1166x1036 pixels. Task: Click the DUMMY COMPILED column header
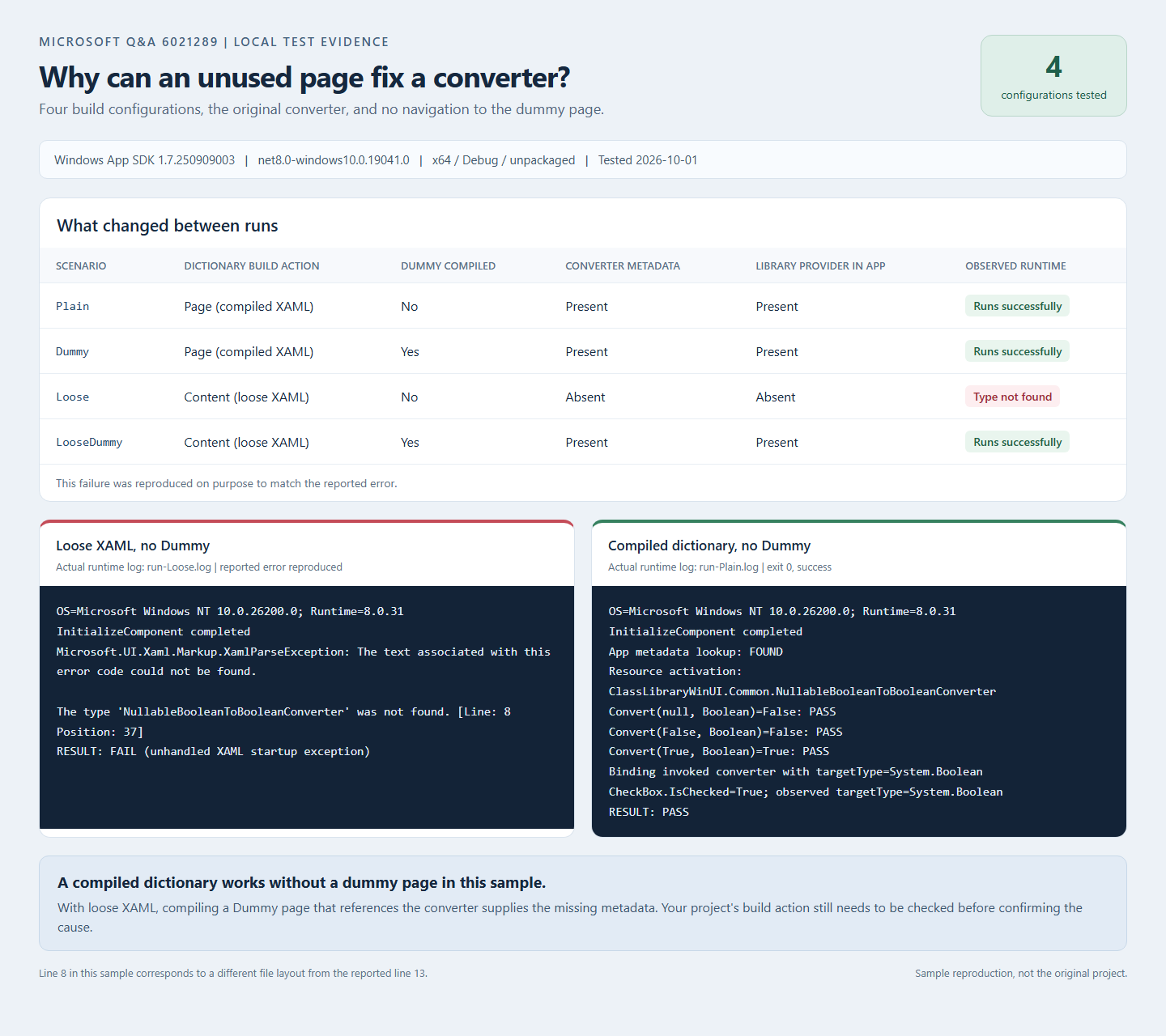pyautogui.click(x=448, y=266)
